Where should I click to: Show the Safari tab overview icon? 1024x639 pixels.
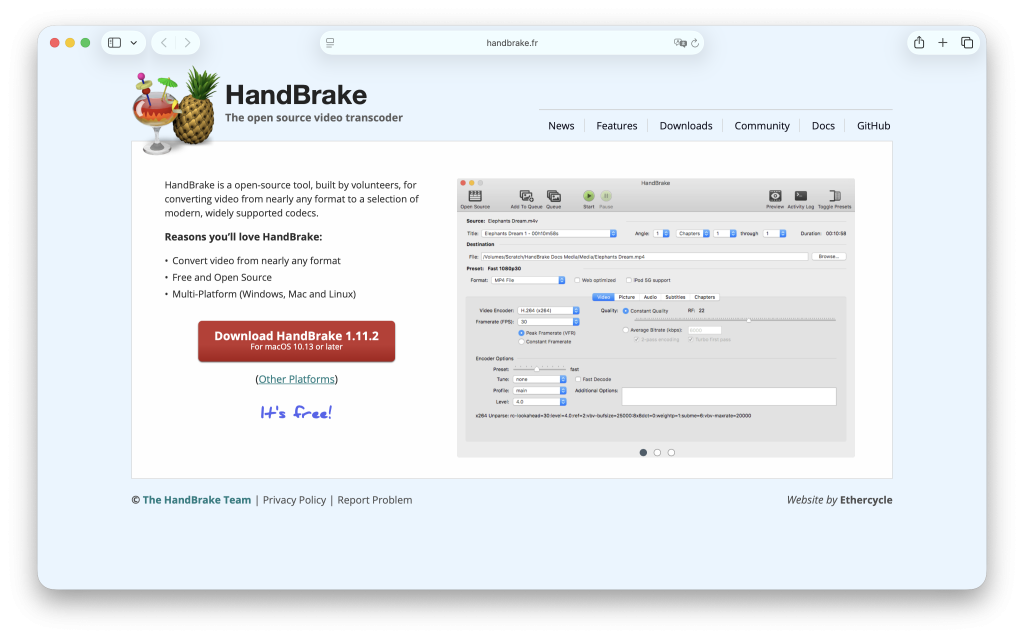click(x=967, y=42)
